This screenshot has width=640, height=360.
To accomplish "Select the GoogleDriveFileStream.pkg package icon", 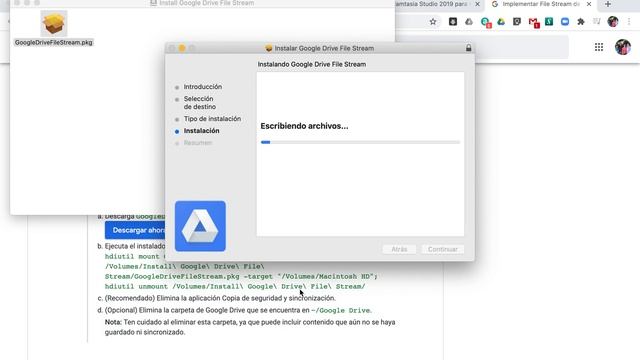I will 53,24.
